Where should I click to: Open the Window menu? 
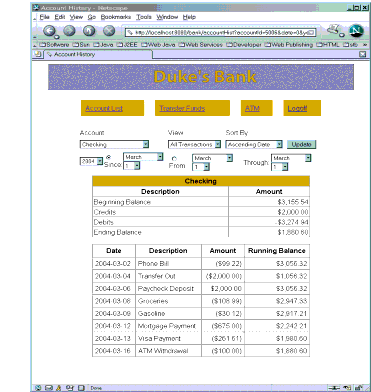167,17
